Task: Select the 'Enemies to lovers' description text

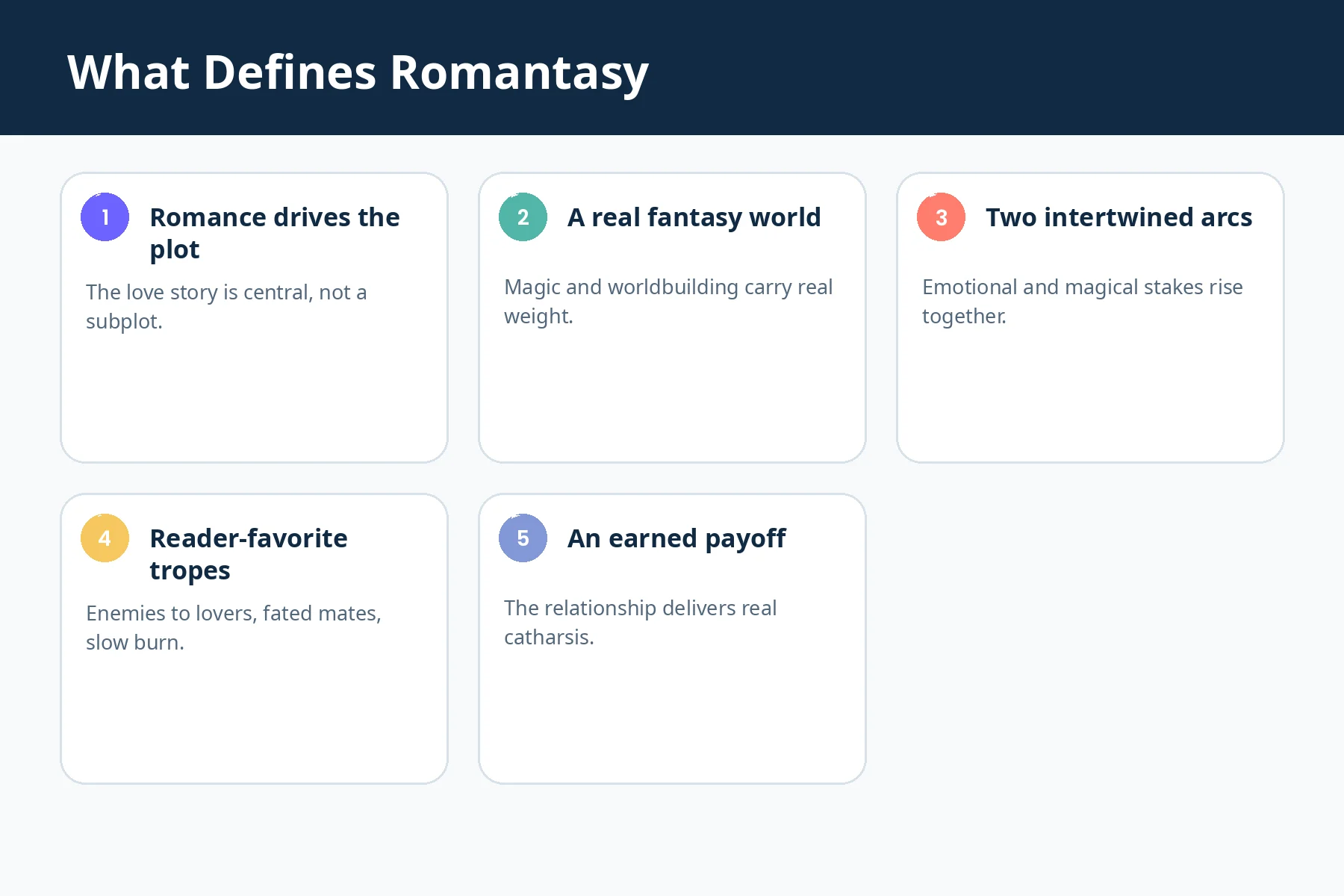Action: [234, 628]
